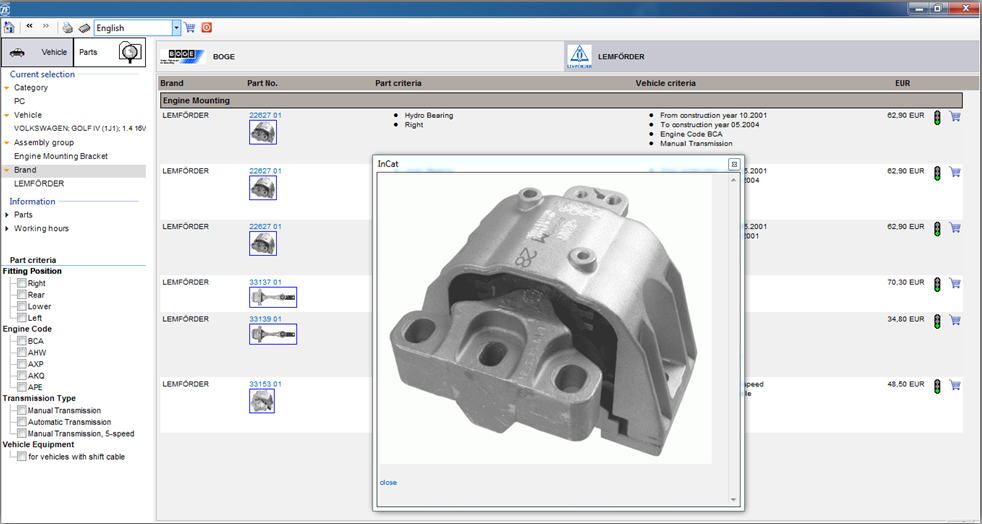Open the shopping cart in the toolbar
Viewport: 982px width, 524px height.
190,28
